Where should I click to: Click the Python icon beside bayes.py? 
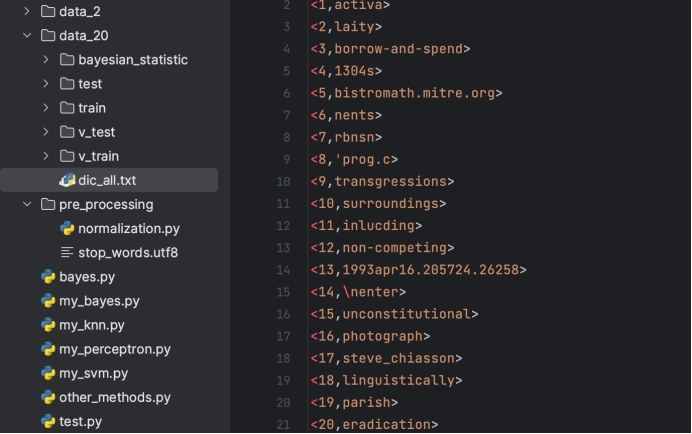point(48,277)
